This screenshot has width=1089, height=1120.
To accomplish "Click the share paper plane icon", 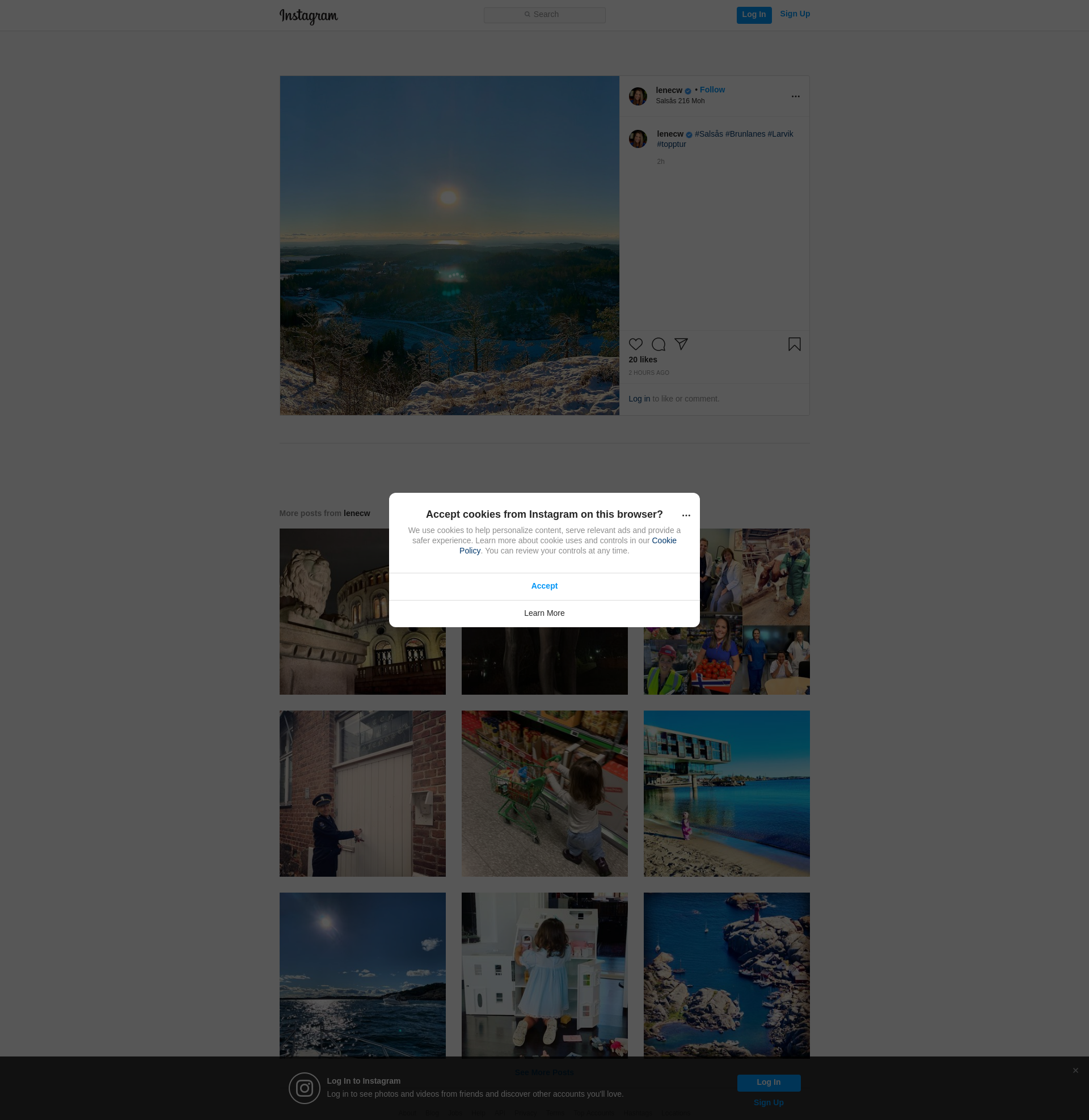I will (x=681, y=344).
